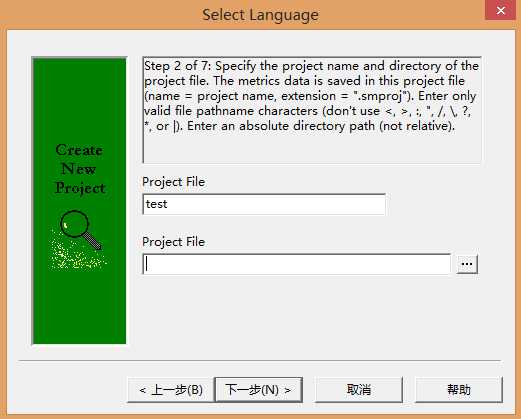Click the browse directory ellipsis button
The height and width of the screenshot is (419, 521).
(x=467, y=264)
